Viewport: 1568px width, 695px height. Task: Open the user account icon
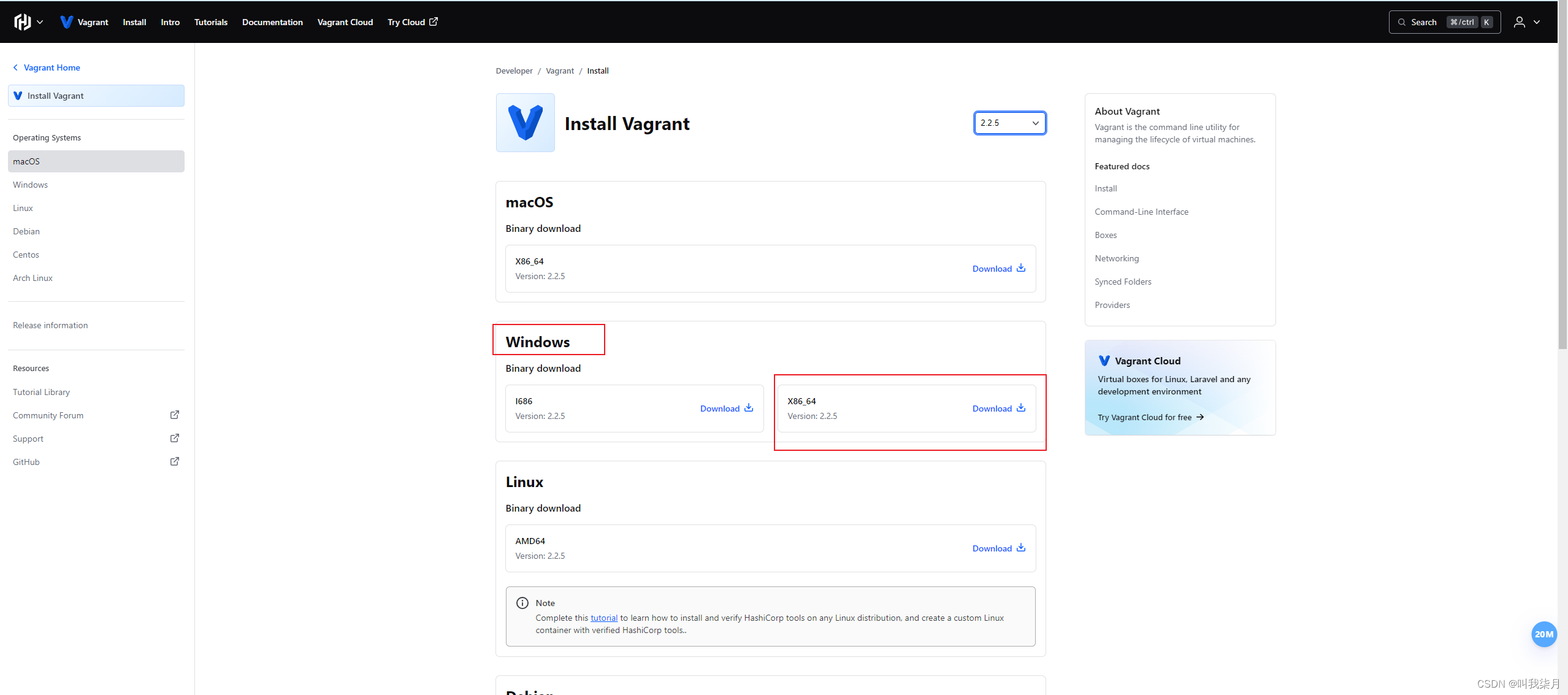tap(1520, 22)
